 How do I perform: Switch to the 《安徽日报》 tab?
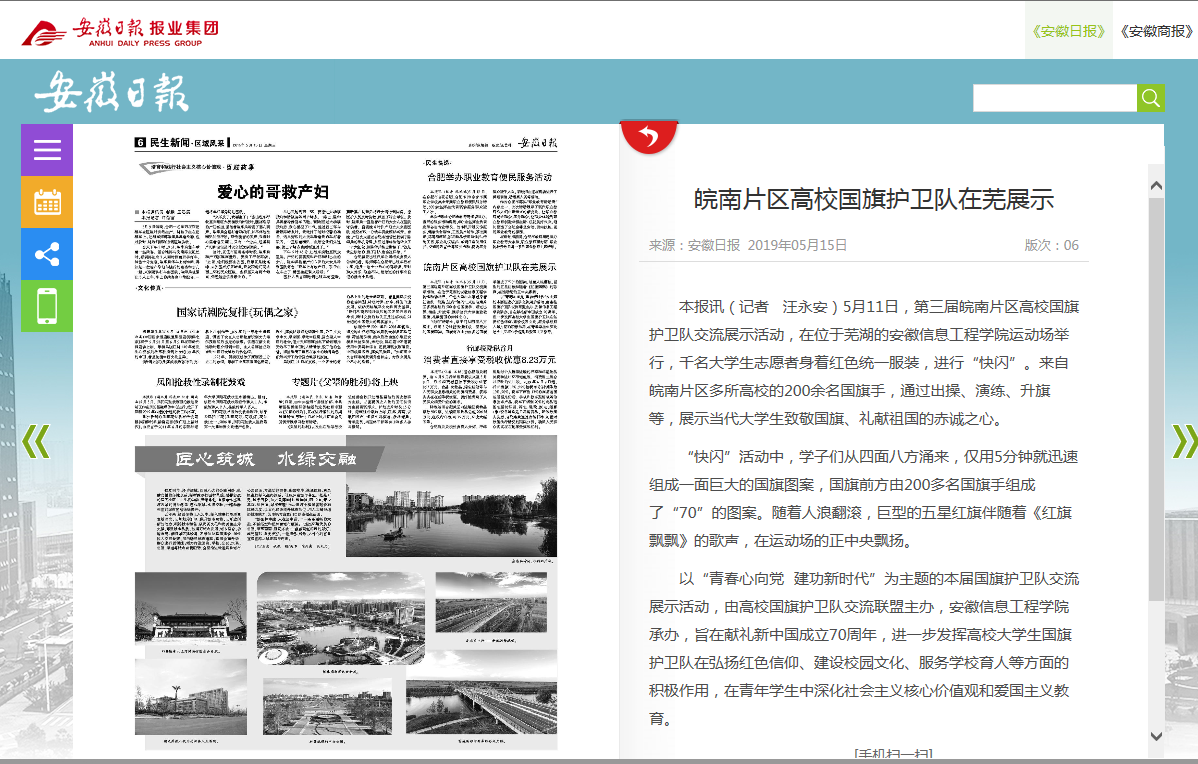pyautogui.click(x=1068, y=30)
